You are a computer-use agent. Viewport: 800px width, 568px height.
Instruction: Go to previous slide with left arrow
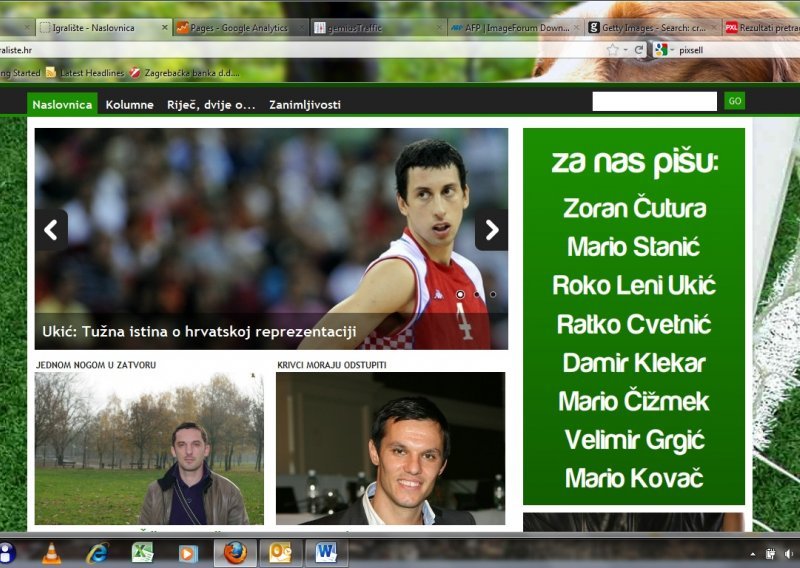click(51, 230)
